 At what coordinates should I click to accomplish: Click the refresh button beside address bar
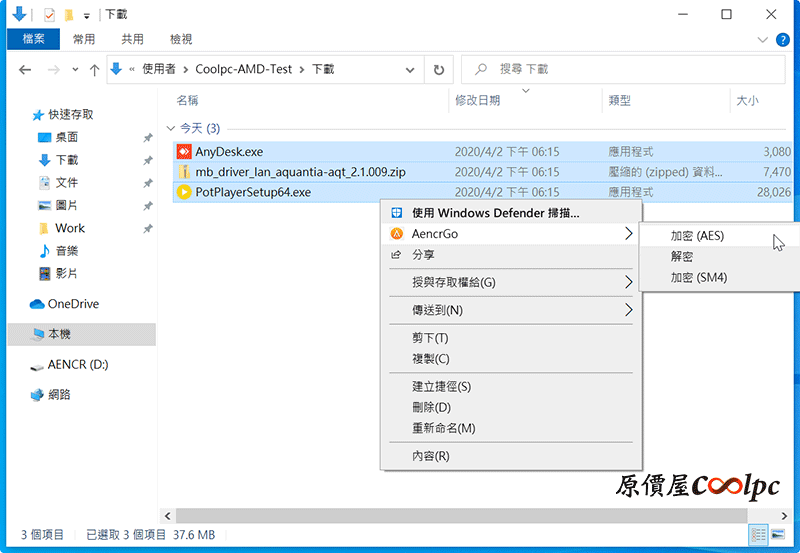[x=438, y=70]
